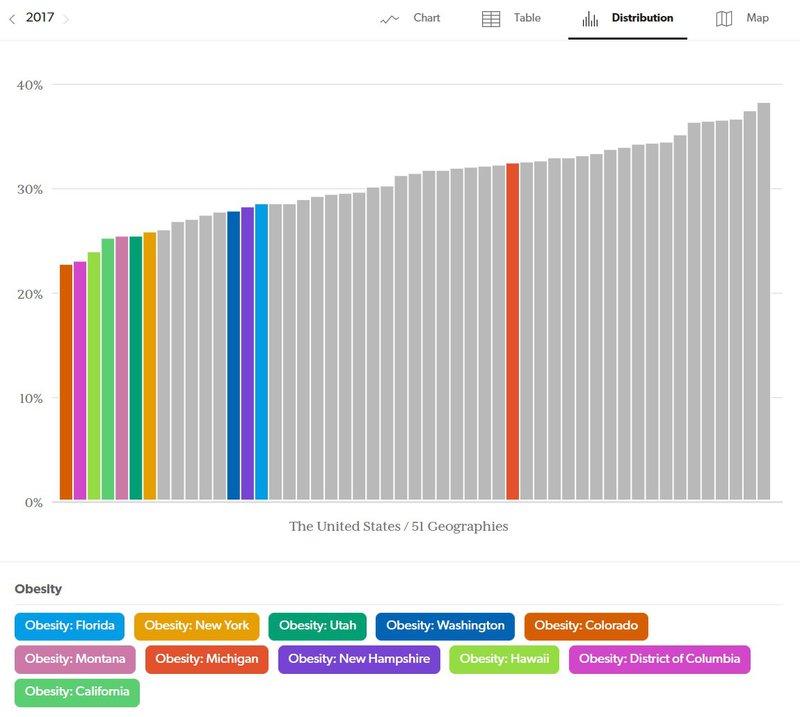Open the Map tab
Screen dimensions: 800x717
pyautogui.click(x=757, y=18)
